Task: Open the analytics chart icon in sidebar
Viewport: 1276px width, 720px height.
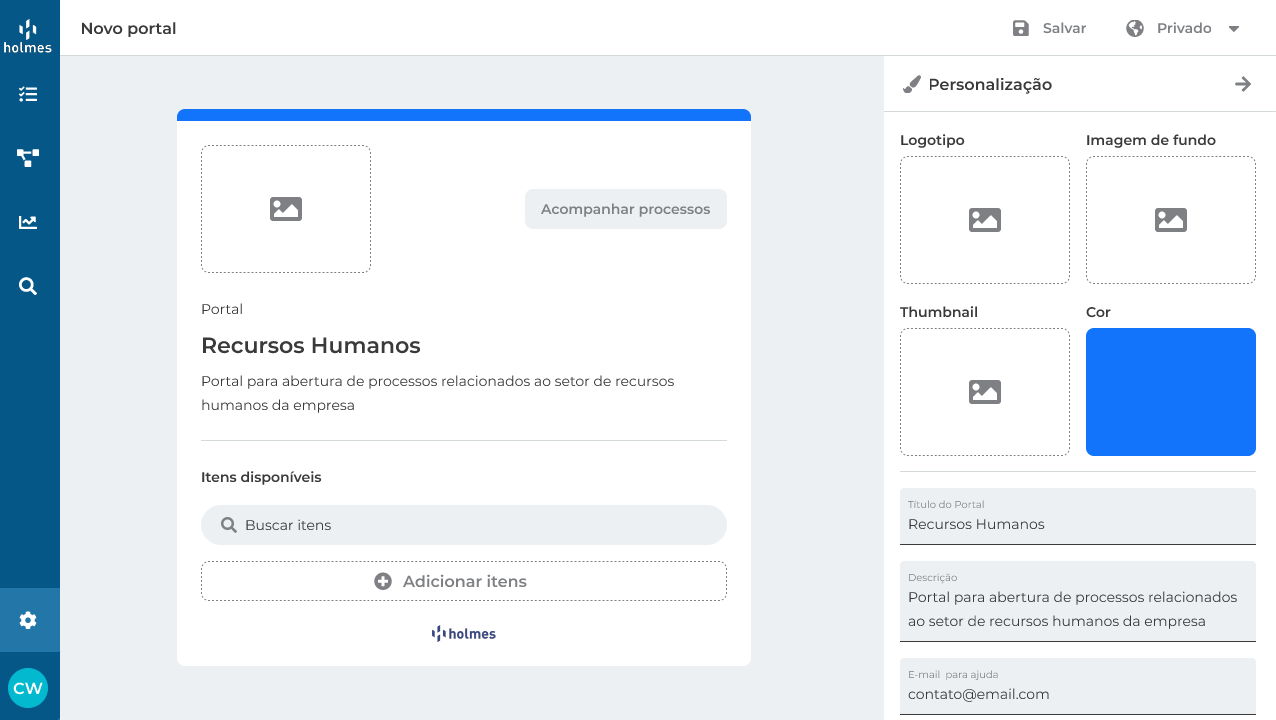Action: (x=28, y=222)
